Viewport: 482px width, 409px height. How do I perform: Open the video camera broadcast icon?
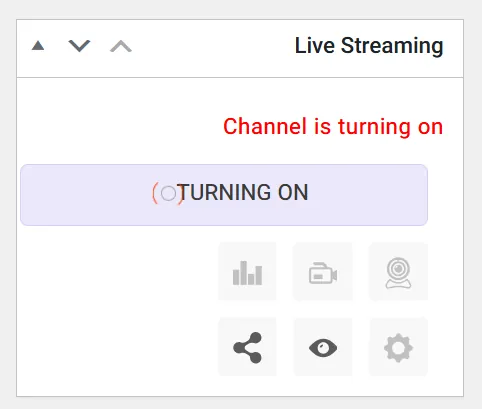click(323, 272)
